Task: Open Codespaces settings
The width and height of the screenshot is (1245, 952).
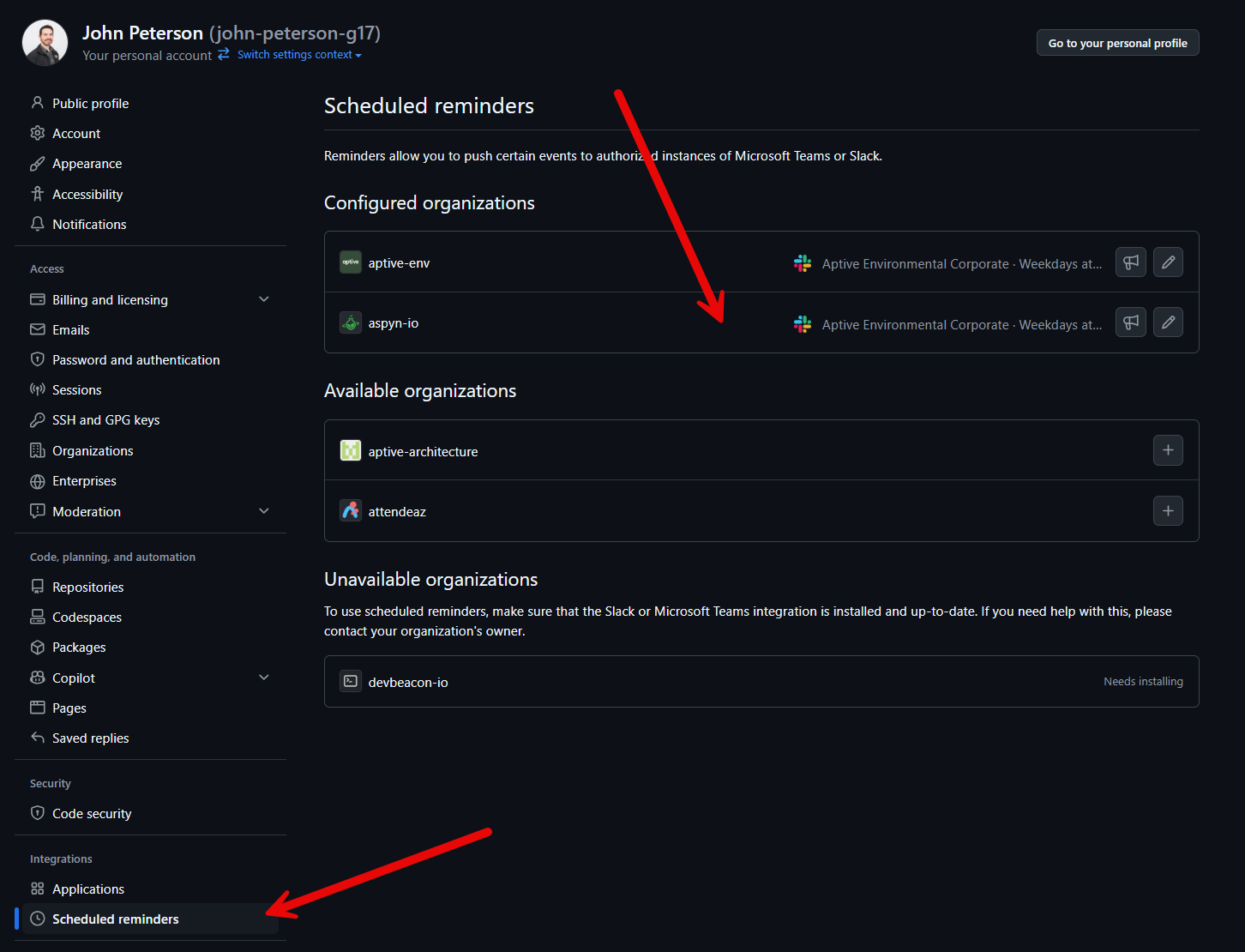Action: (x=87, y=618)
